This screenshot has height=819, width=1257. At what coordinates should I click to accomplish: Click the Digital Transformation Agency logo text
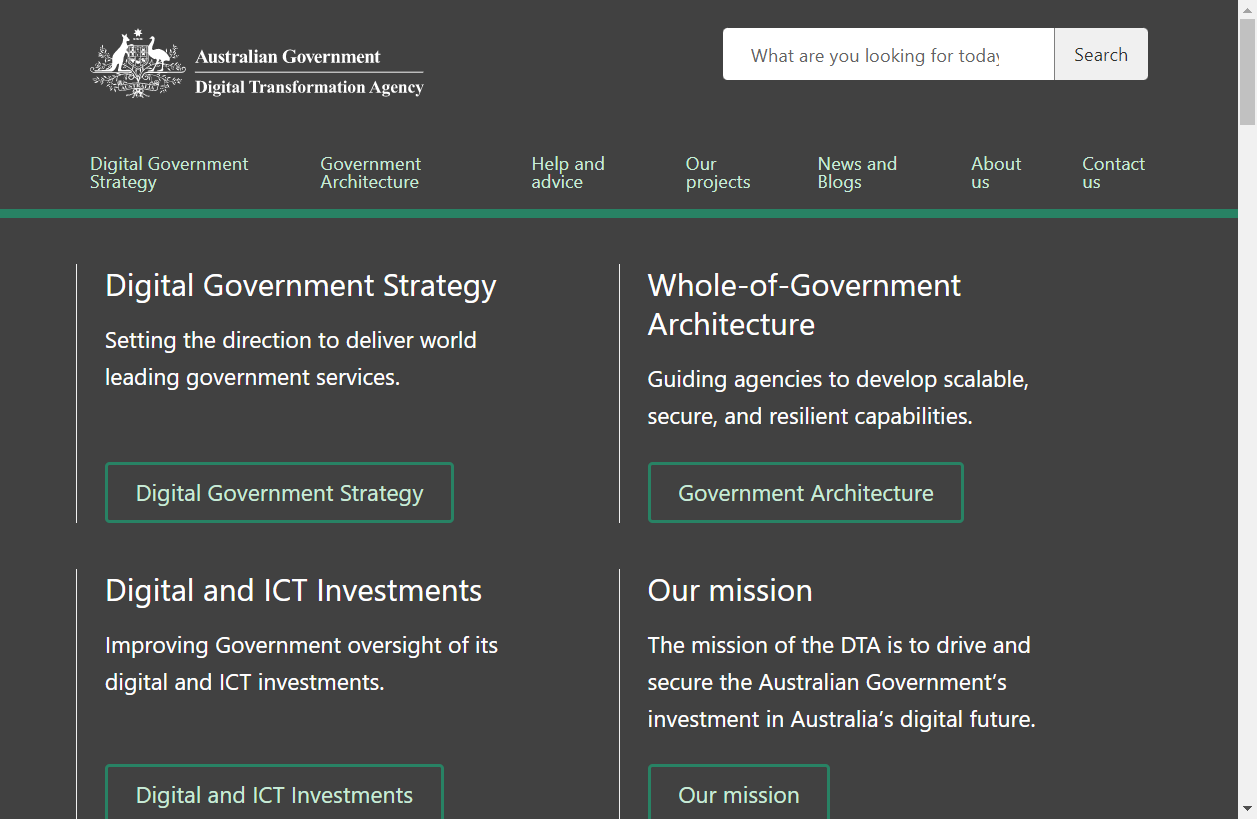tap(309, 87)
